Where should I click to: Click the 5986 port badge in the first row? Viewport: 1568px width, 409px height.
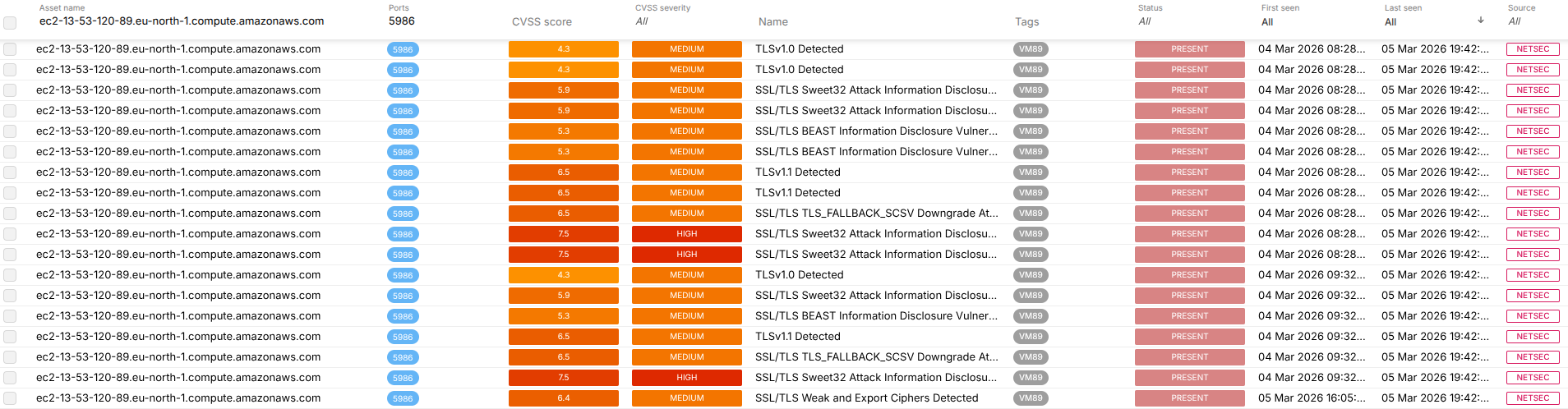[403, 49]
